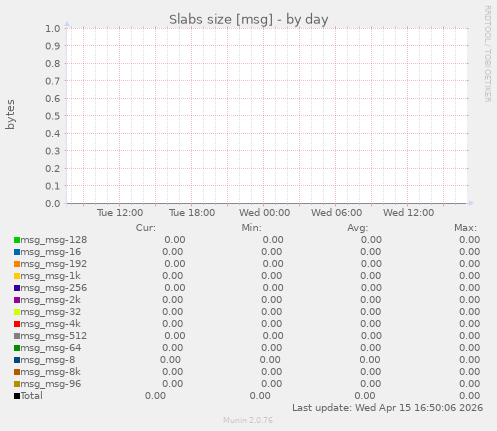Click the Cur value for msg_msg-128
Image resolution: width=497 pixels, height=431 pixels.
(x=175, y=240)
